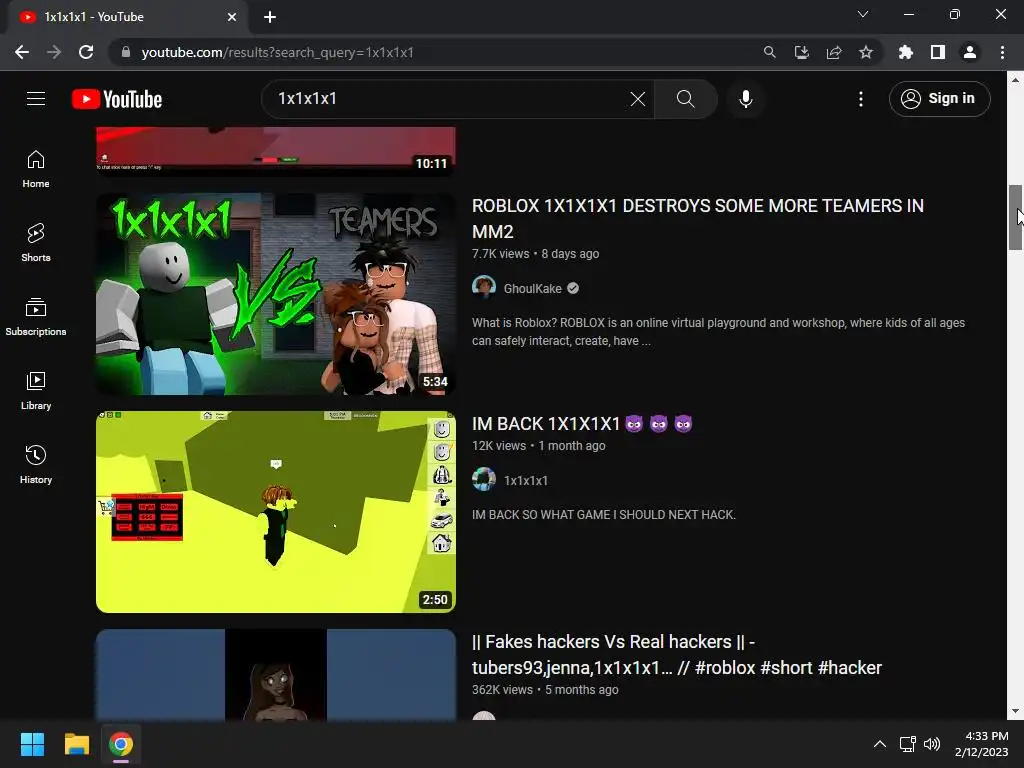This screenshot has height=768, width=1024.
Task: Open the 1x1x1x1 channel avatar
Action: [484, 480]
